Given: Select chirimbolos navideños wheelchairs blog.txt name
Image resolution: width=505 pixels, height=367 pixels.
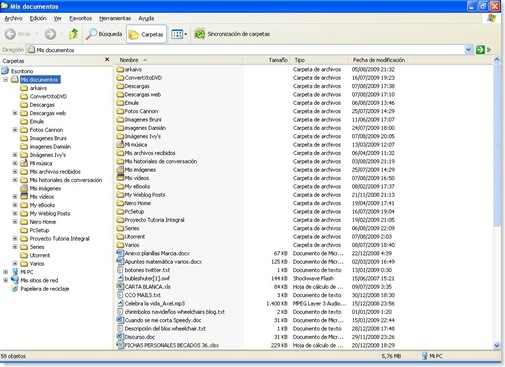Looking at the screenshot, I should pyautogui.click(x=175, y=312).
